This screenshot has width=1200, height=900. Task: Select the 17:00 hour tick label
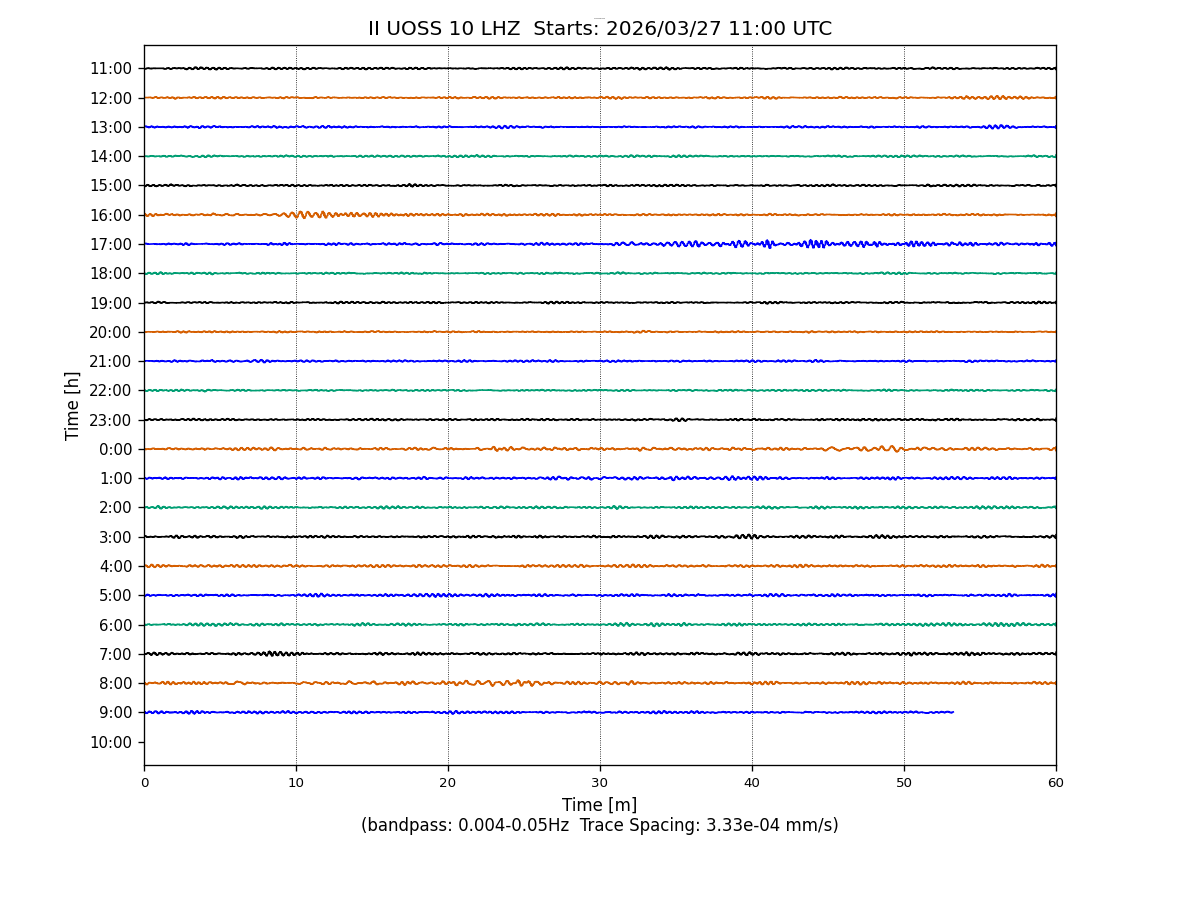111,244
